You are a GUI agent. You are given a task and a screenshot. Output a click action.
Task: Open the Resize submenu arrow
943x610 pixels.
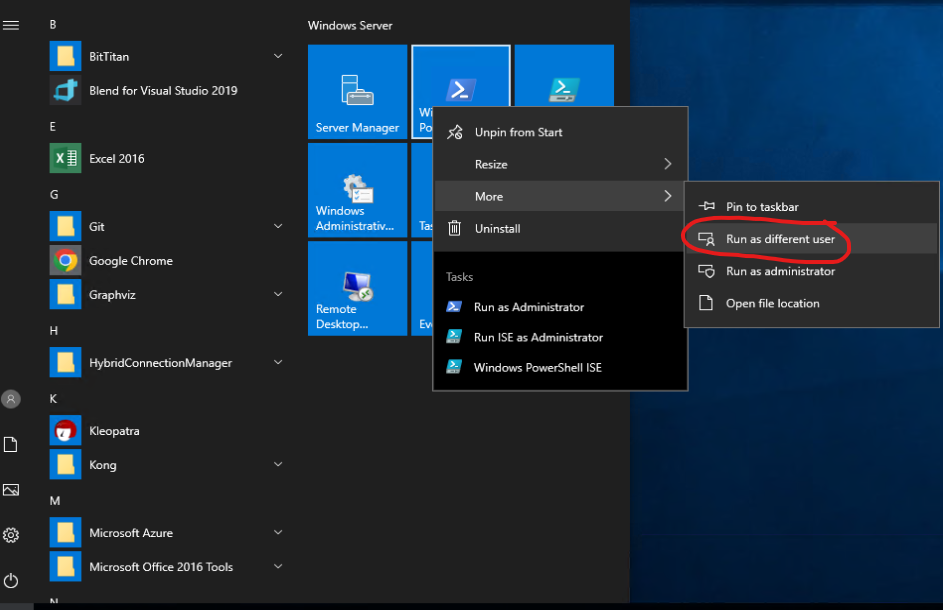coord(668,164)
